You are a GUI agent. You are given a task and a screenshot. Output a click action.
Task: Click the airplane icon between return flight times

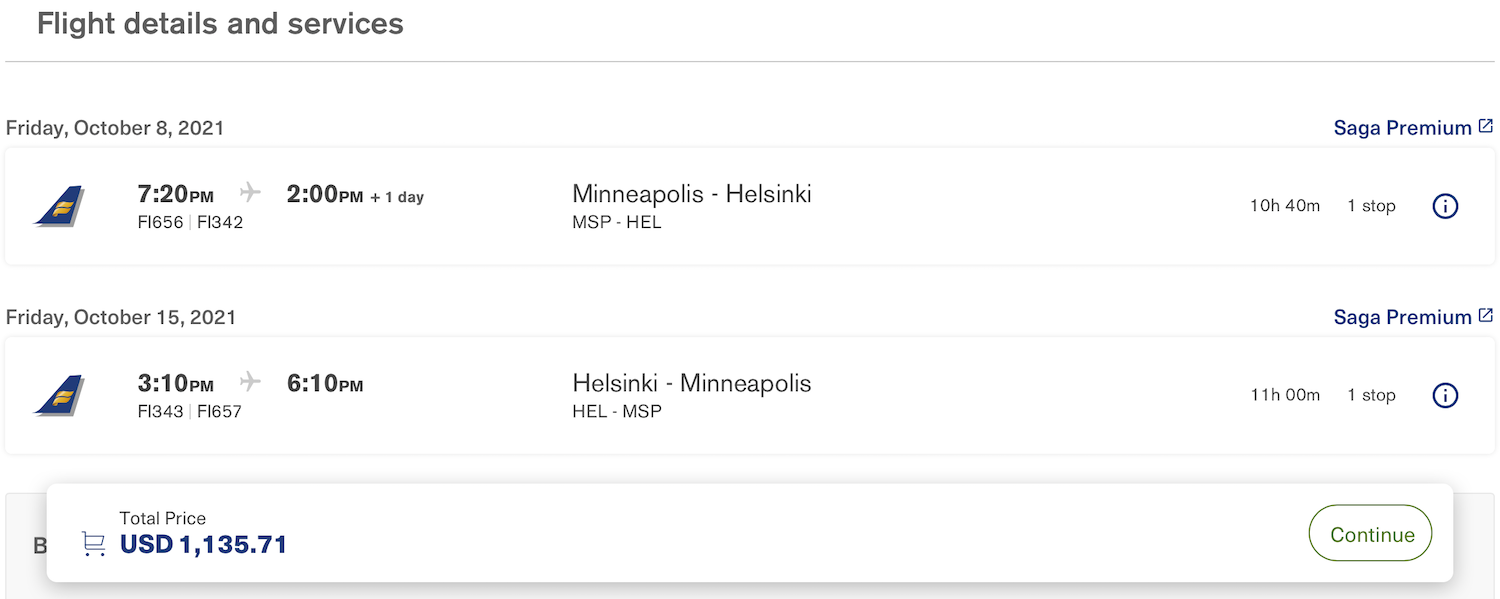tap(248, 380)
